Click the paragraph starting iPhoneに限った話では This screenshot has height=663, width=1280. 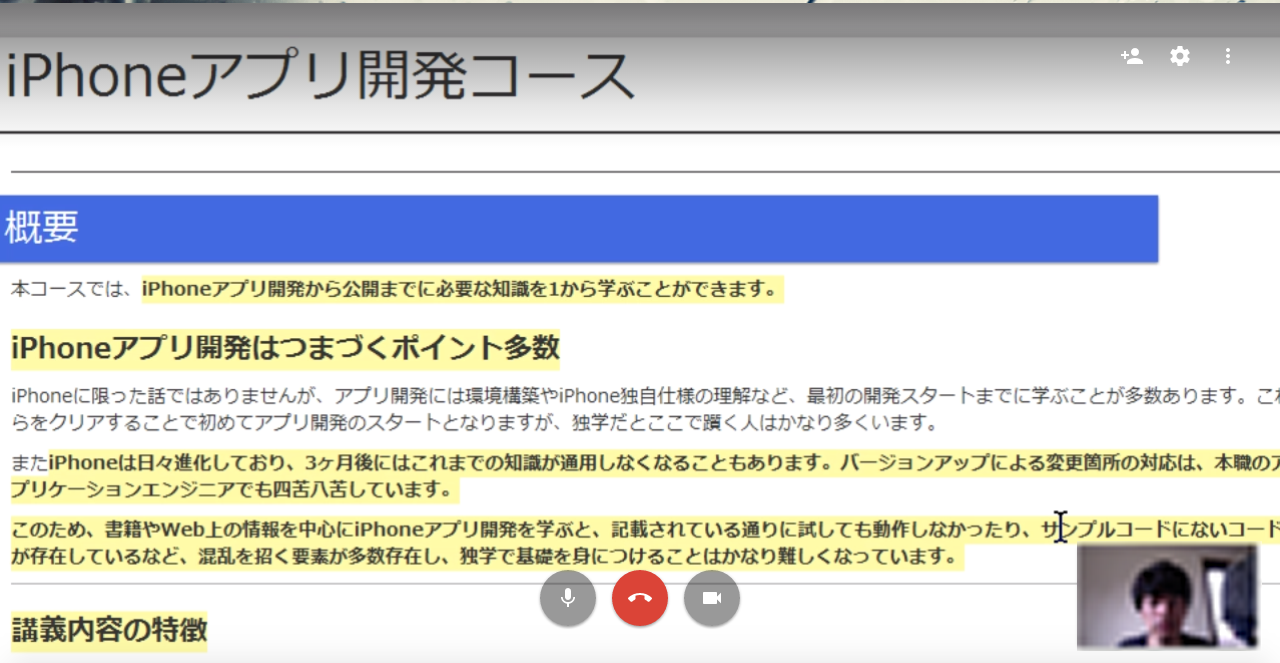[x=645, y=409]
